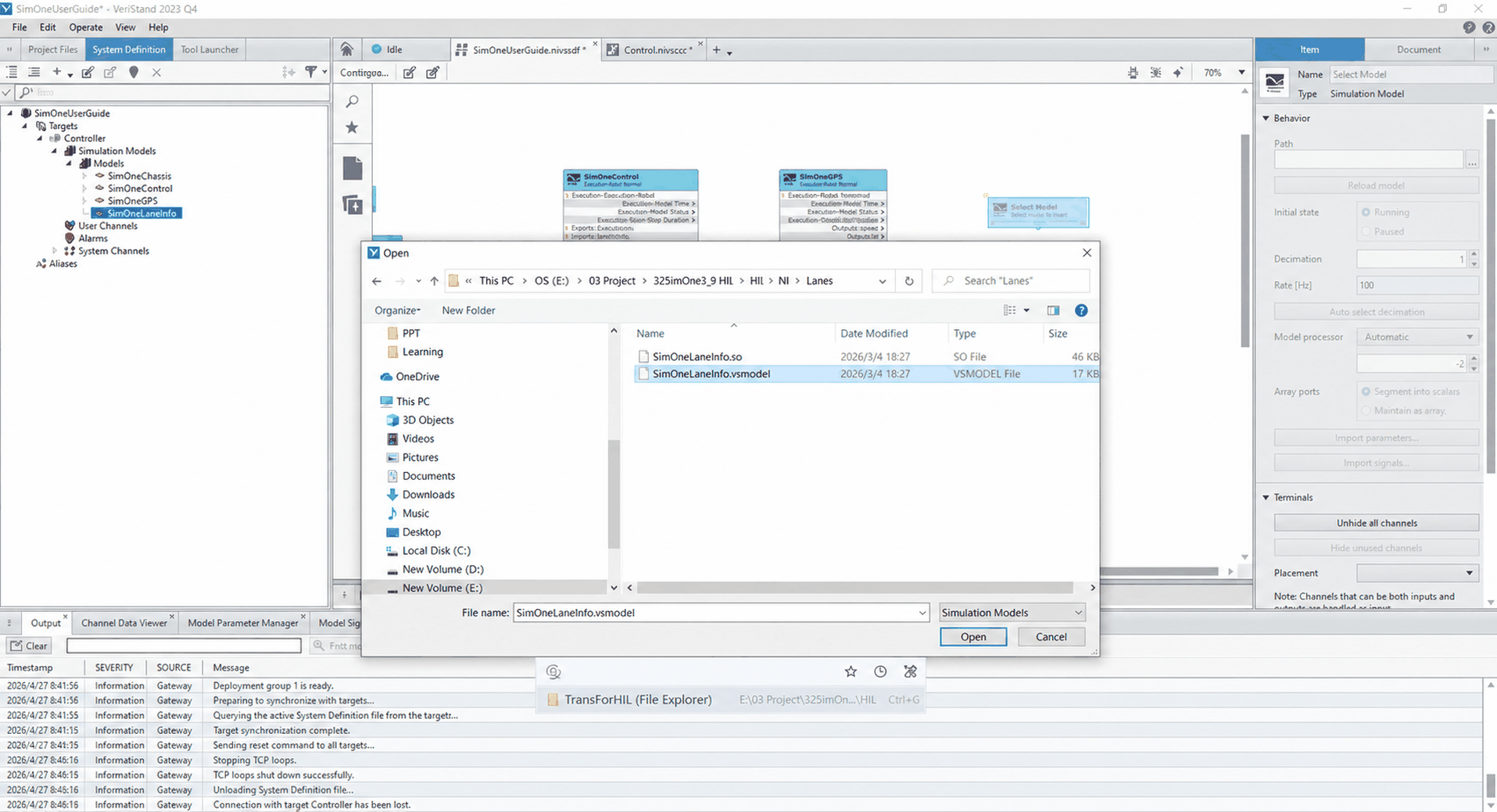1497x812 pixels.
Task: Click the location pin icon in the tree toolbar
Action: pos(134,72)
